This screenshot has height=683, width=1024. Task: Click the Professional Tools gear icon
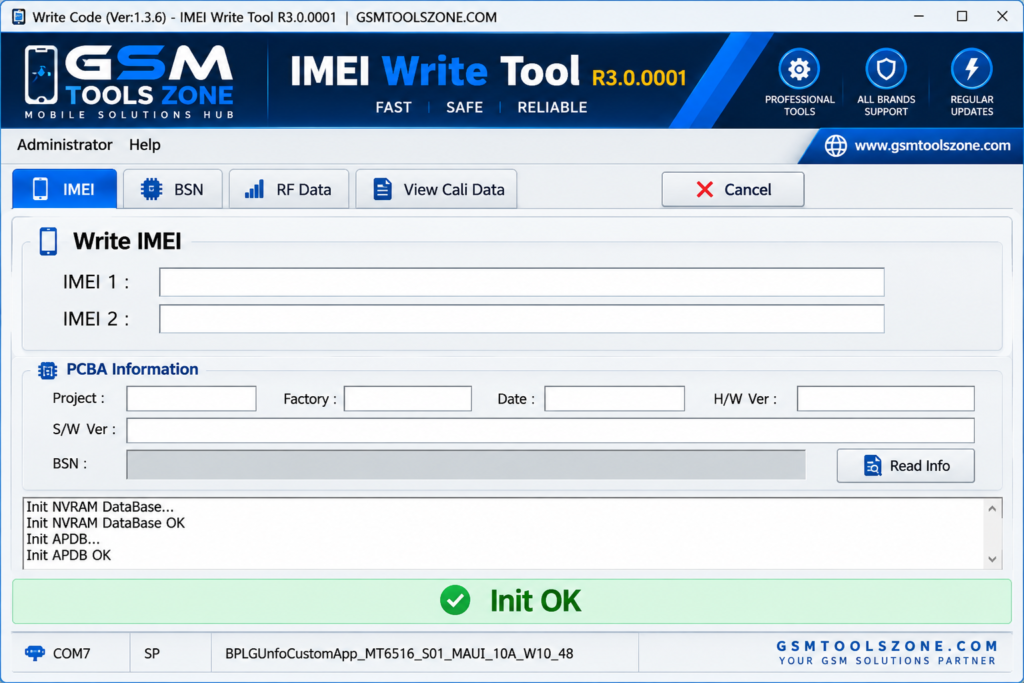799,69
